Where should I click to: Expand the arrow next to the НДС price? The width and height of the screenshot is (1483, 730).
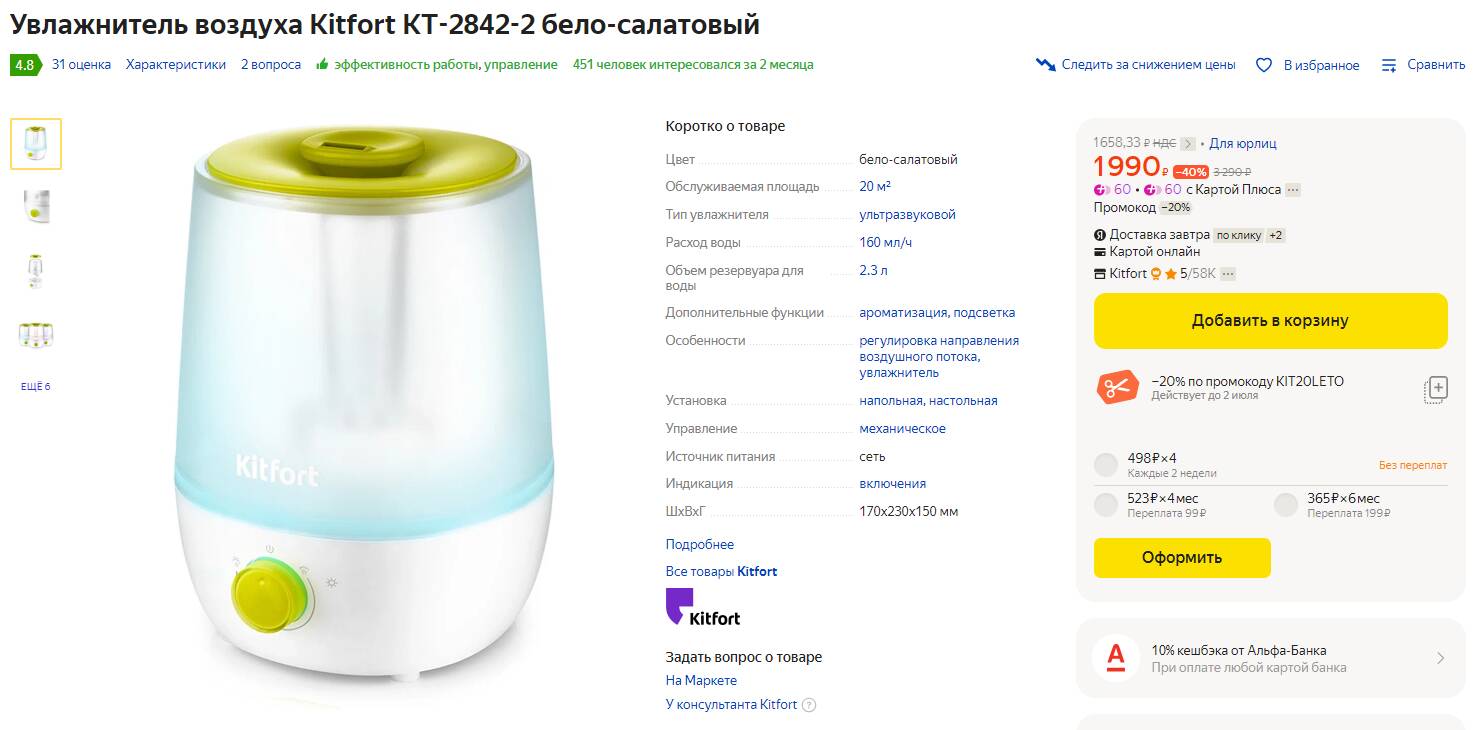coord(1188,144)
